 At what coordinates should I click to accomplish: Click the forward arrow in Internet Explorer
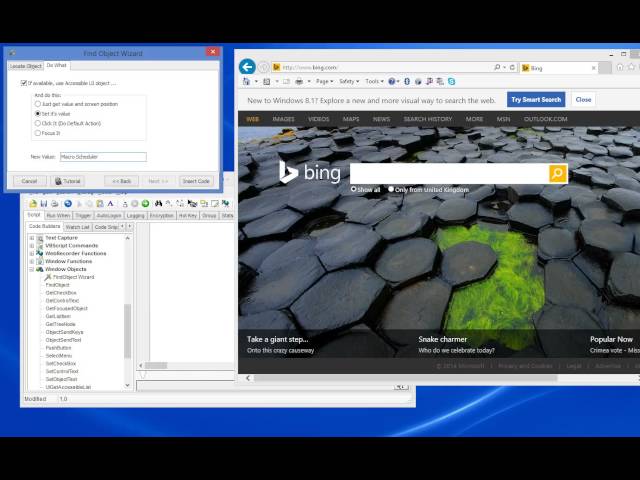[x=264, y=67]
